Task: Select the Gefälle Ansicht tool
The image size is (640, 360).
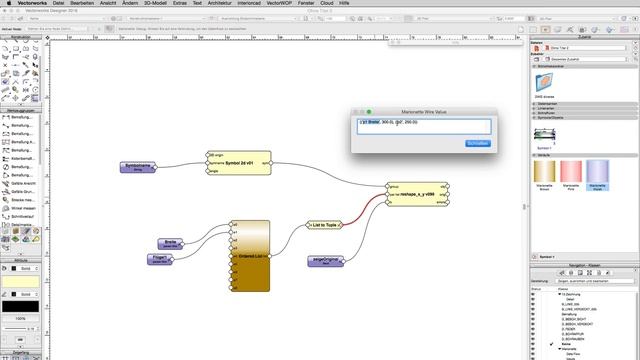Action: pos(20,183)
